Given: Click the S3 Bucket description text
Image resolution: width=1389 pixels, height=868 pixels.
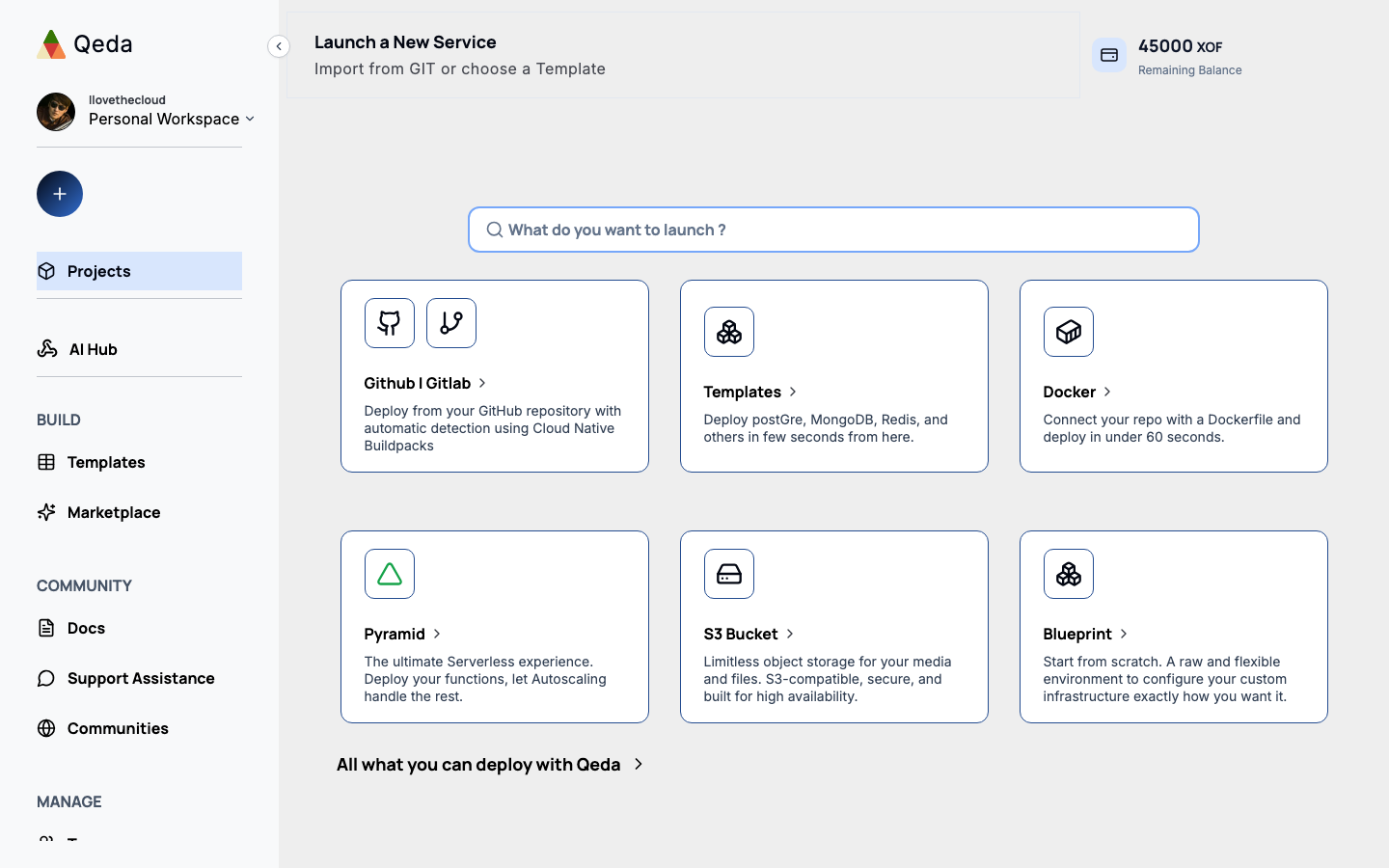Looking at the screenshot, I should (828, 679).
